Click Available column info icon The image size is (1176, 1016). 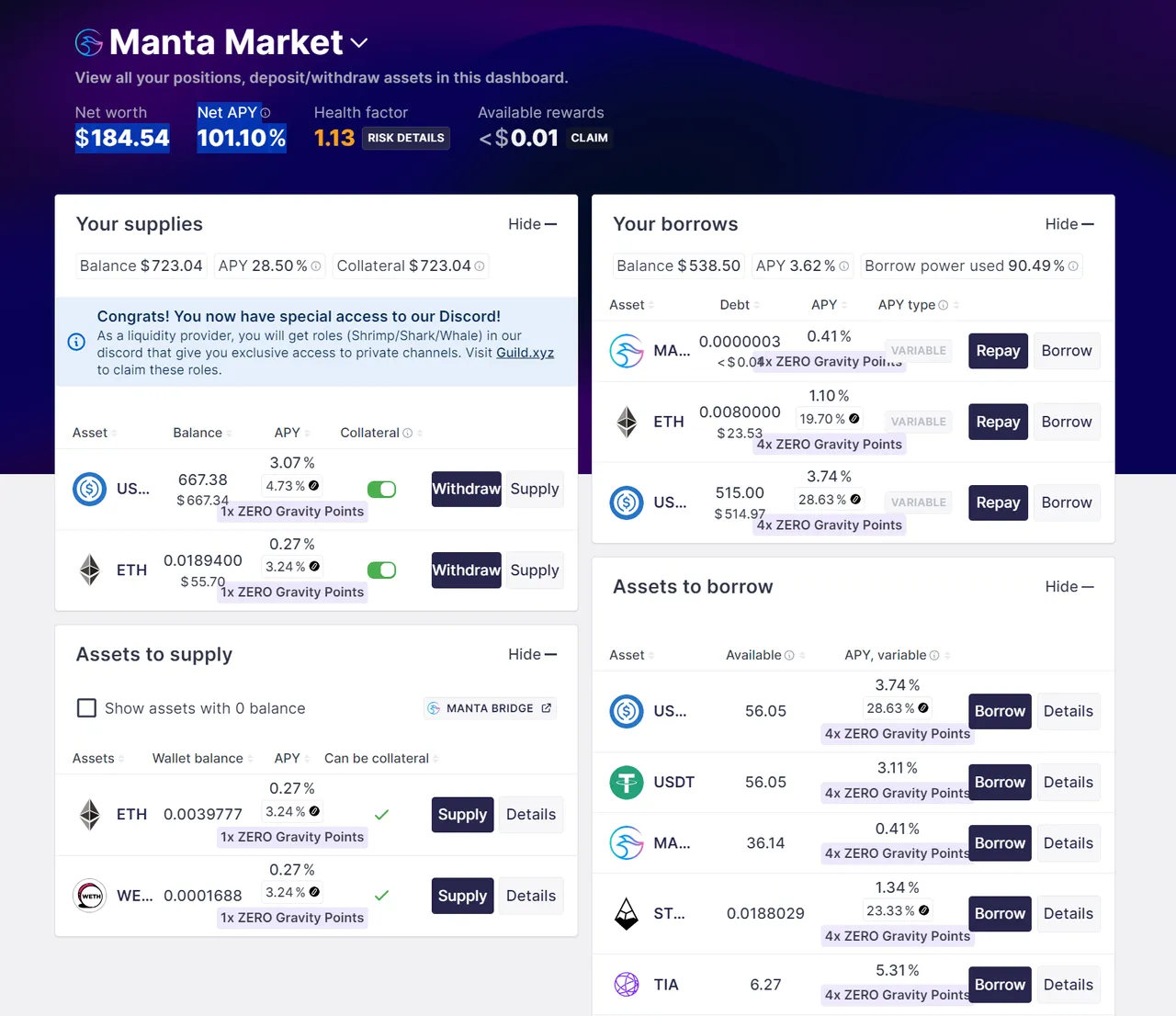click(789, 655)
